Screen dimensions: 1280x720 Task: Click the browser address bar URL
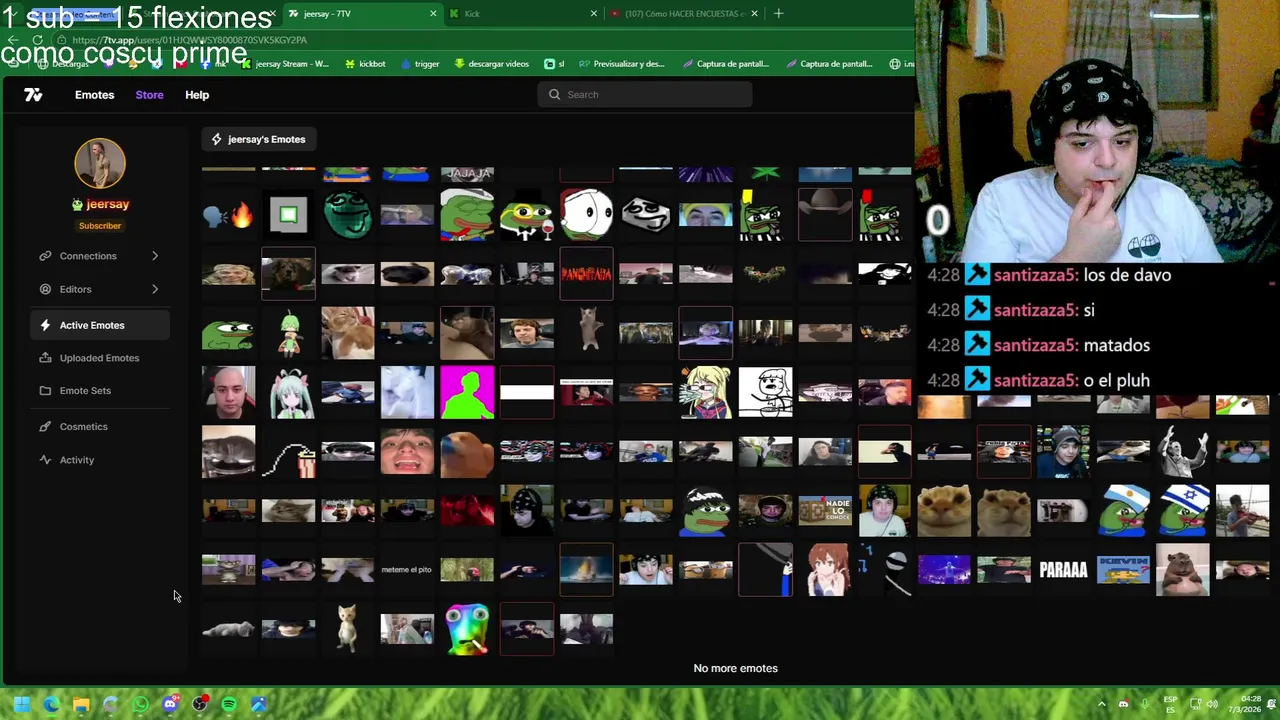pos(189,40)
